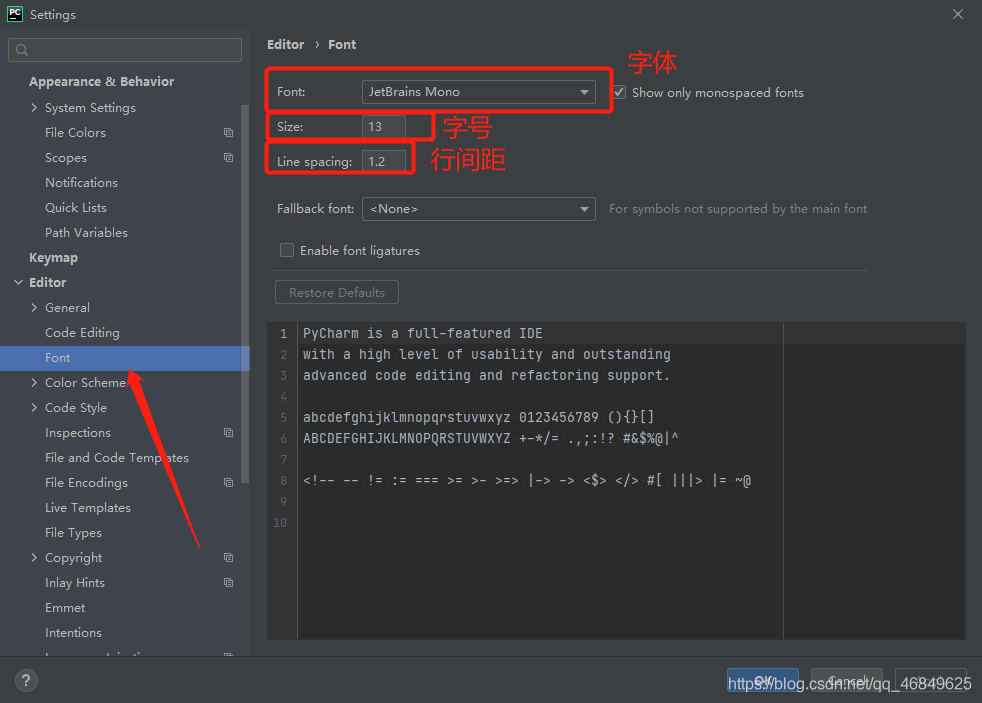Click the Cancel button
The height and width of the screenshot is (703, 982).
847,680
